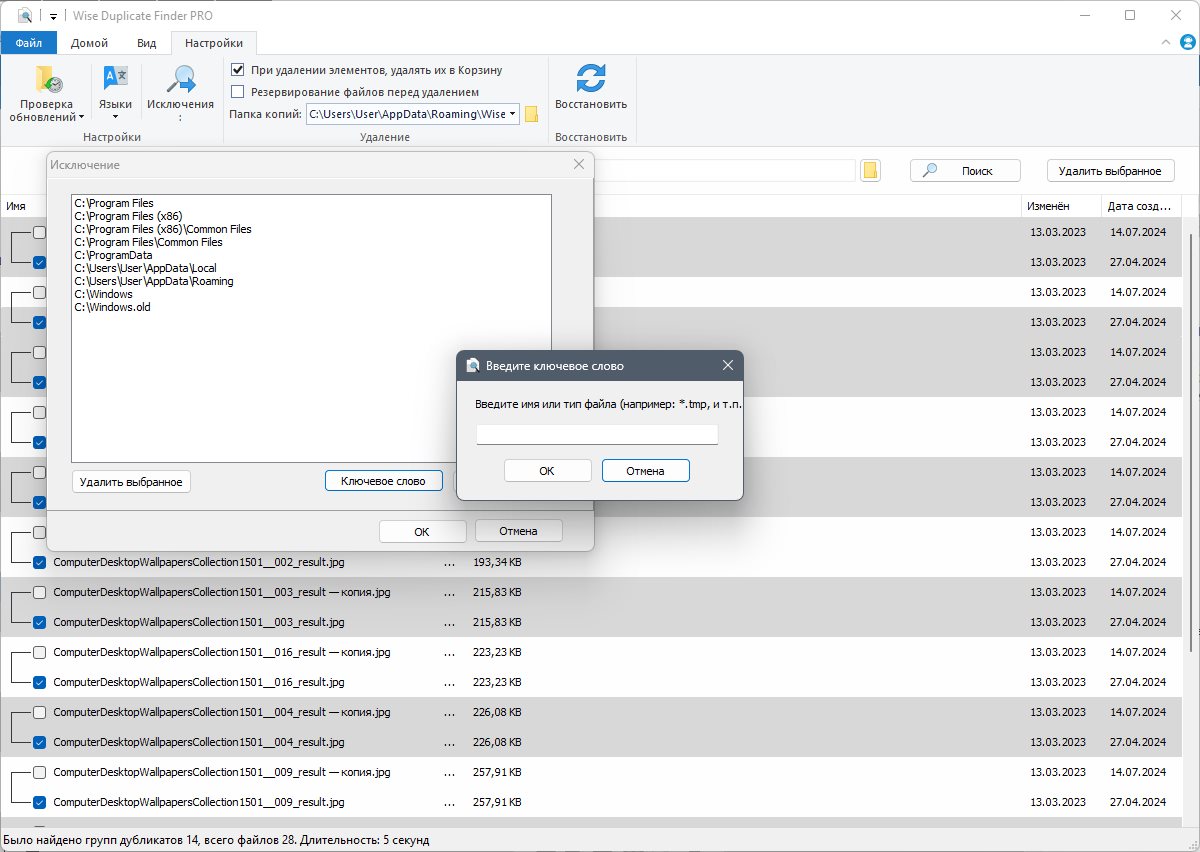Viewport: 1200px width, 852px height.
Task: Select exclusion 'C:\Program Files\Common Files'
Action: click(x=148, y=242)
